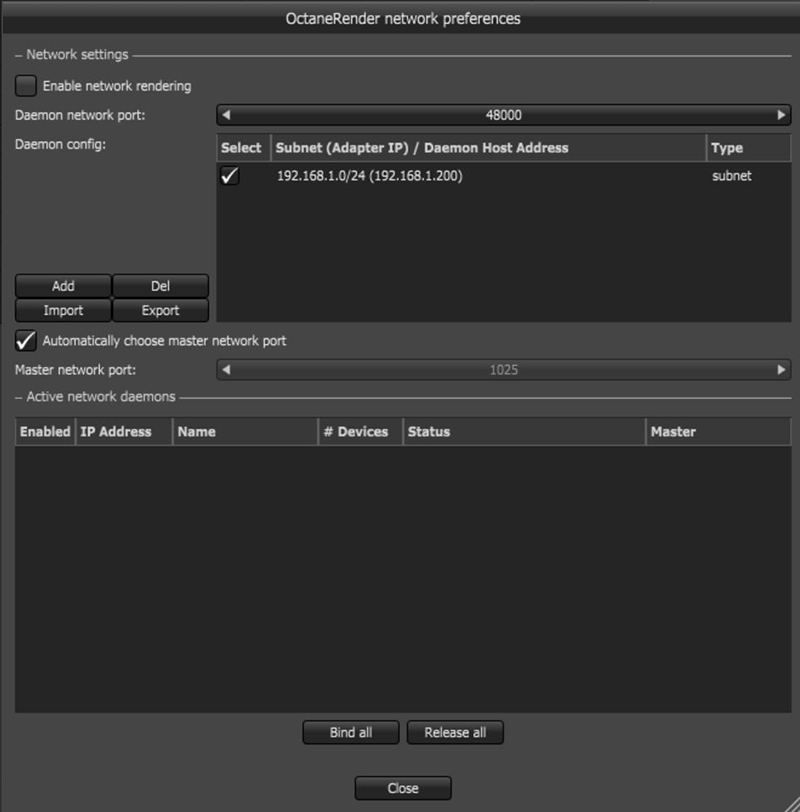Bind all network daemons

(351, 732)
